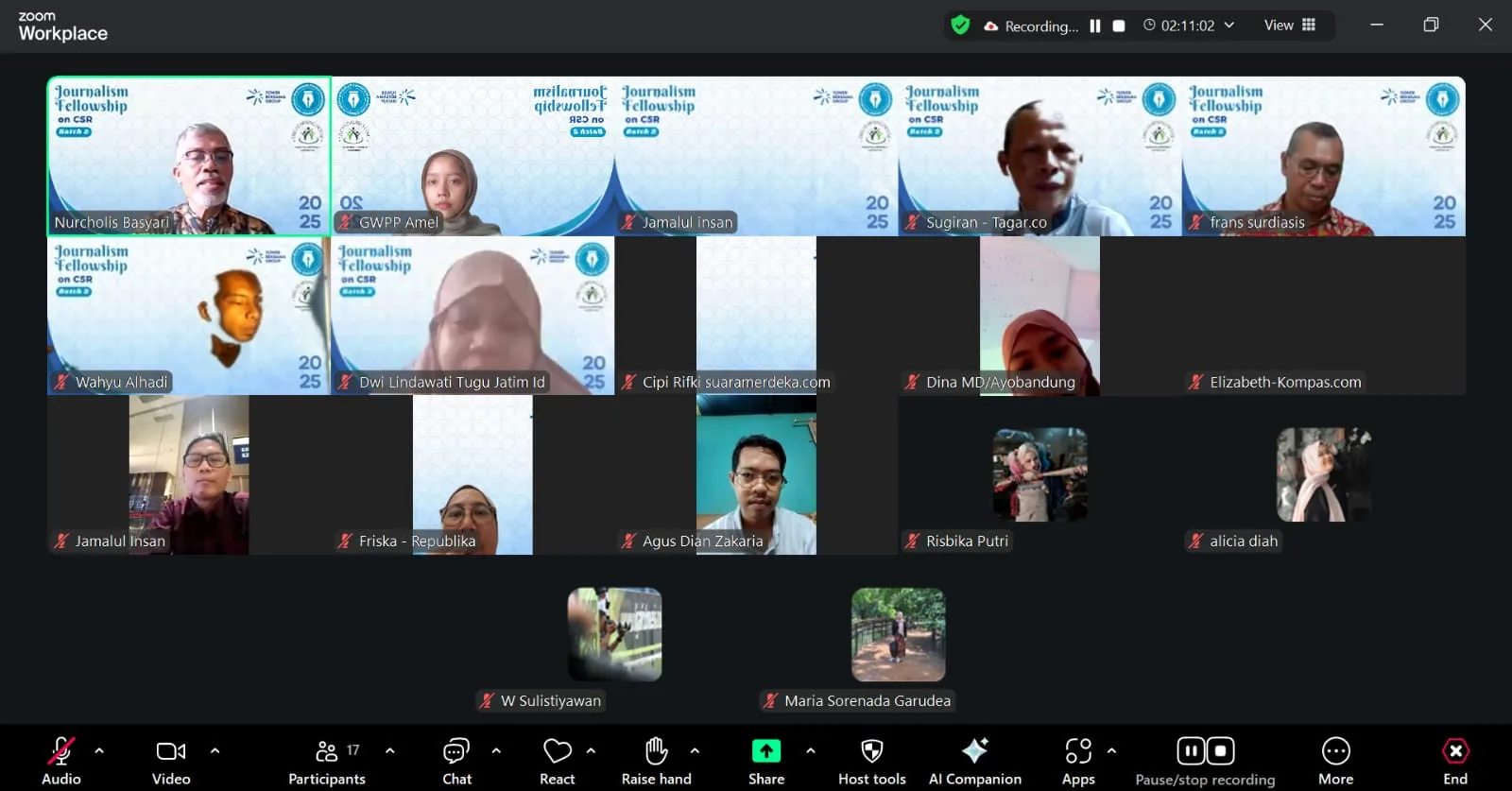Click muted mic icon on GWPP Amel

(x=346, y=222)
